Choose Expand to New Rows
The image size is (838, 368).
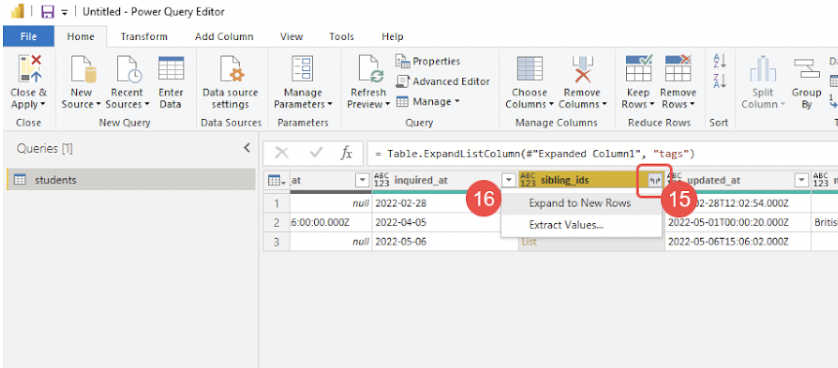(x=581, y=203)
